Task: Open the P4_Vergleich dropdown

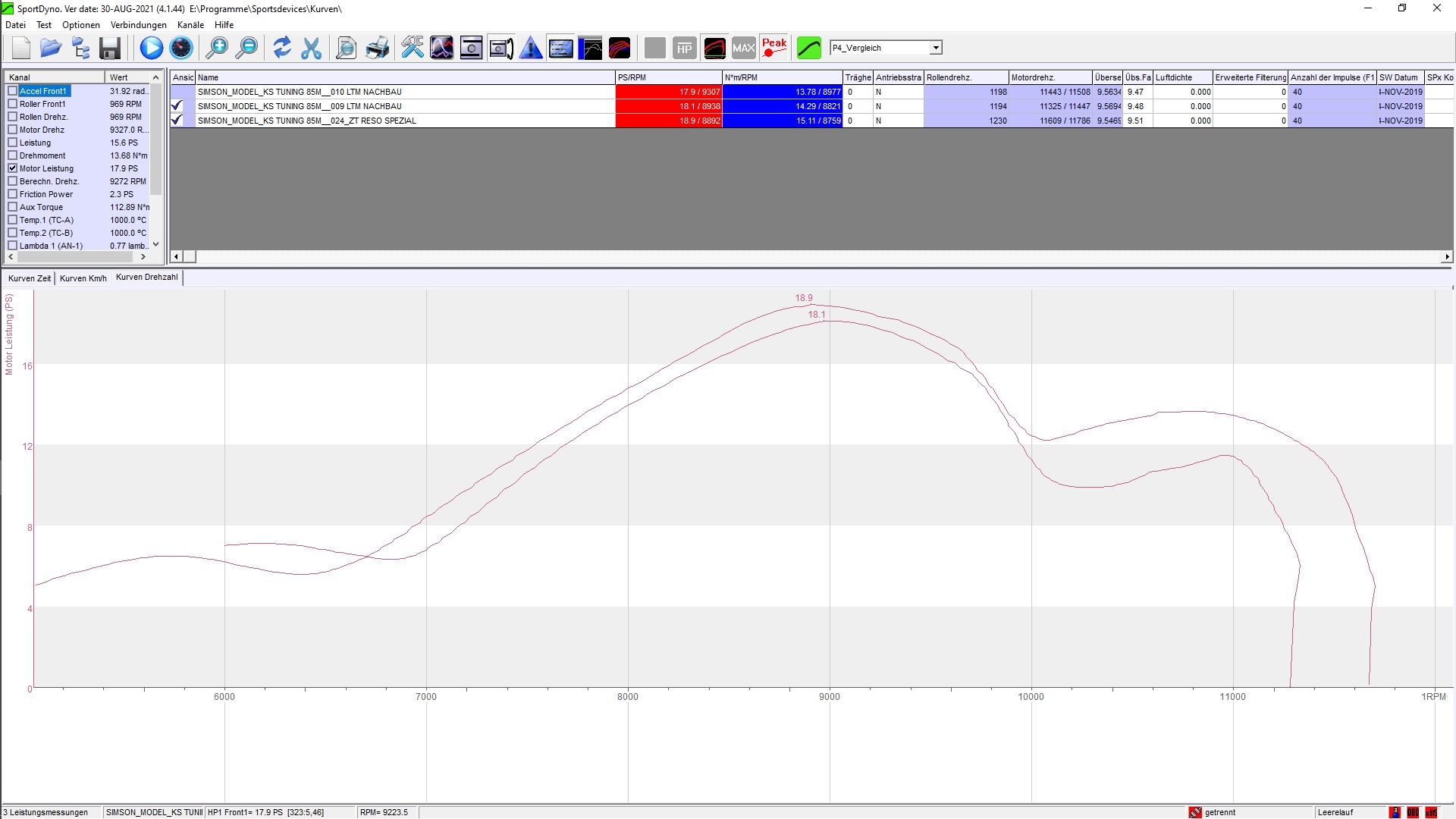Action: point(936,48)
